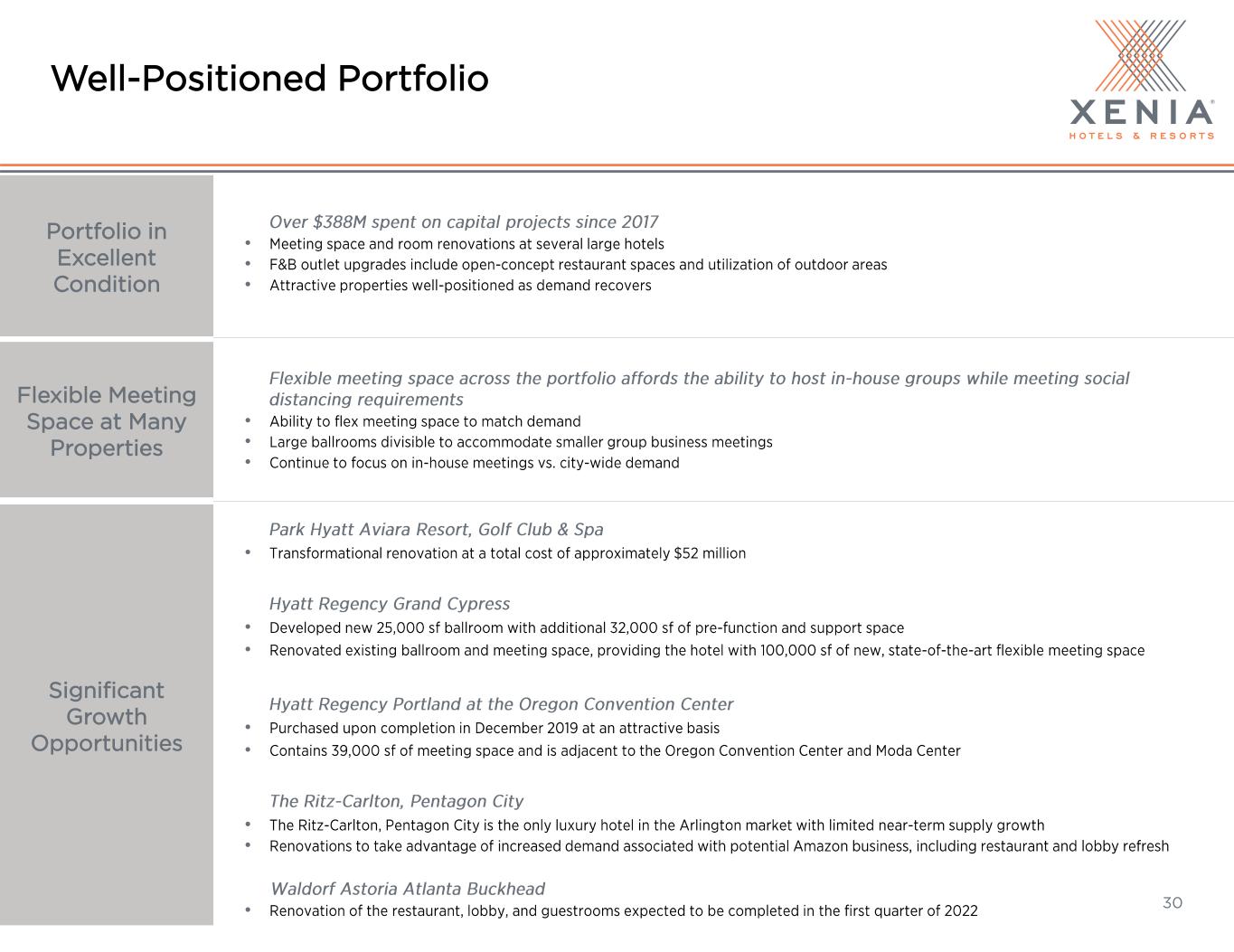Select The Ritz-Carlton, Pentagon City heading
The image size is (1234, 952).
point(397,801)
